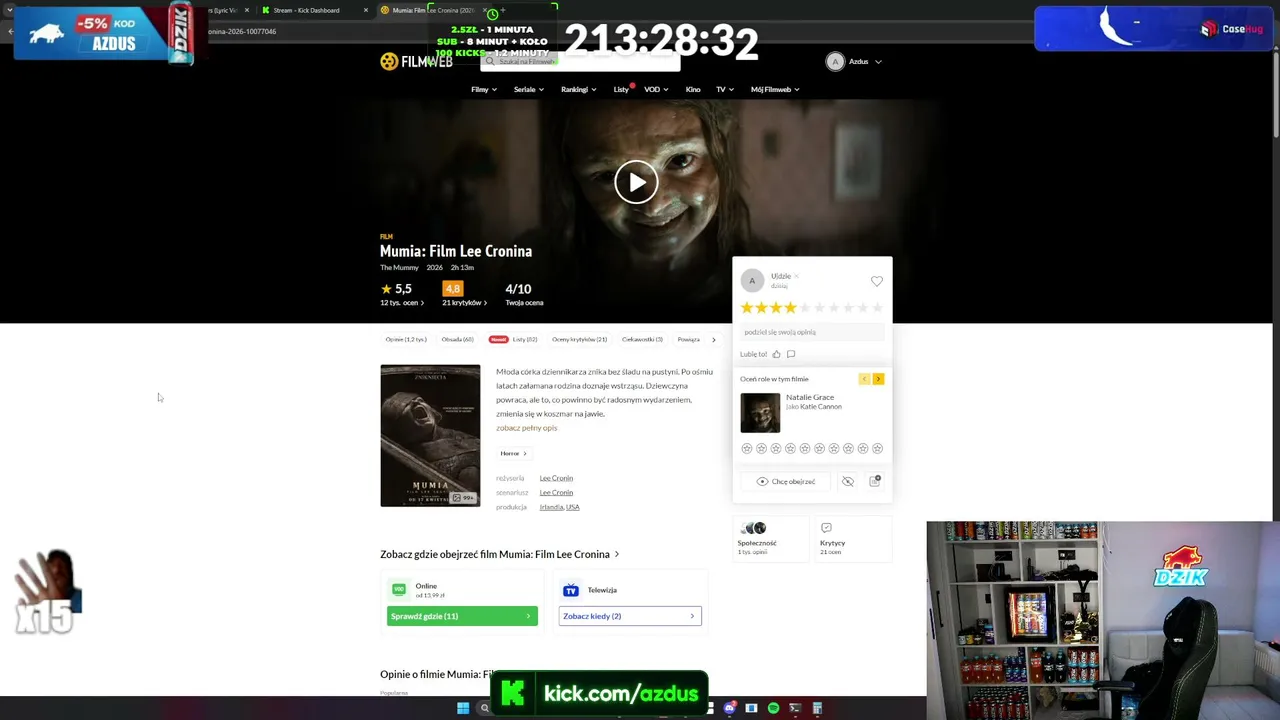This screenshot has height=720, width=1280.
Task: Click the Szukaj na Filmweb search field
Action: [580, 62]
